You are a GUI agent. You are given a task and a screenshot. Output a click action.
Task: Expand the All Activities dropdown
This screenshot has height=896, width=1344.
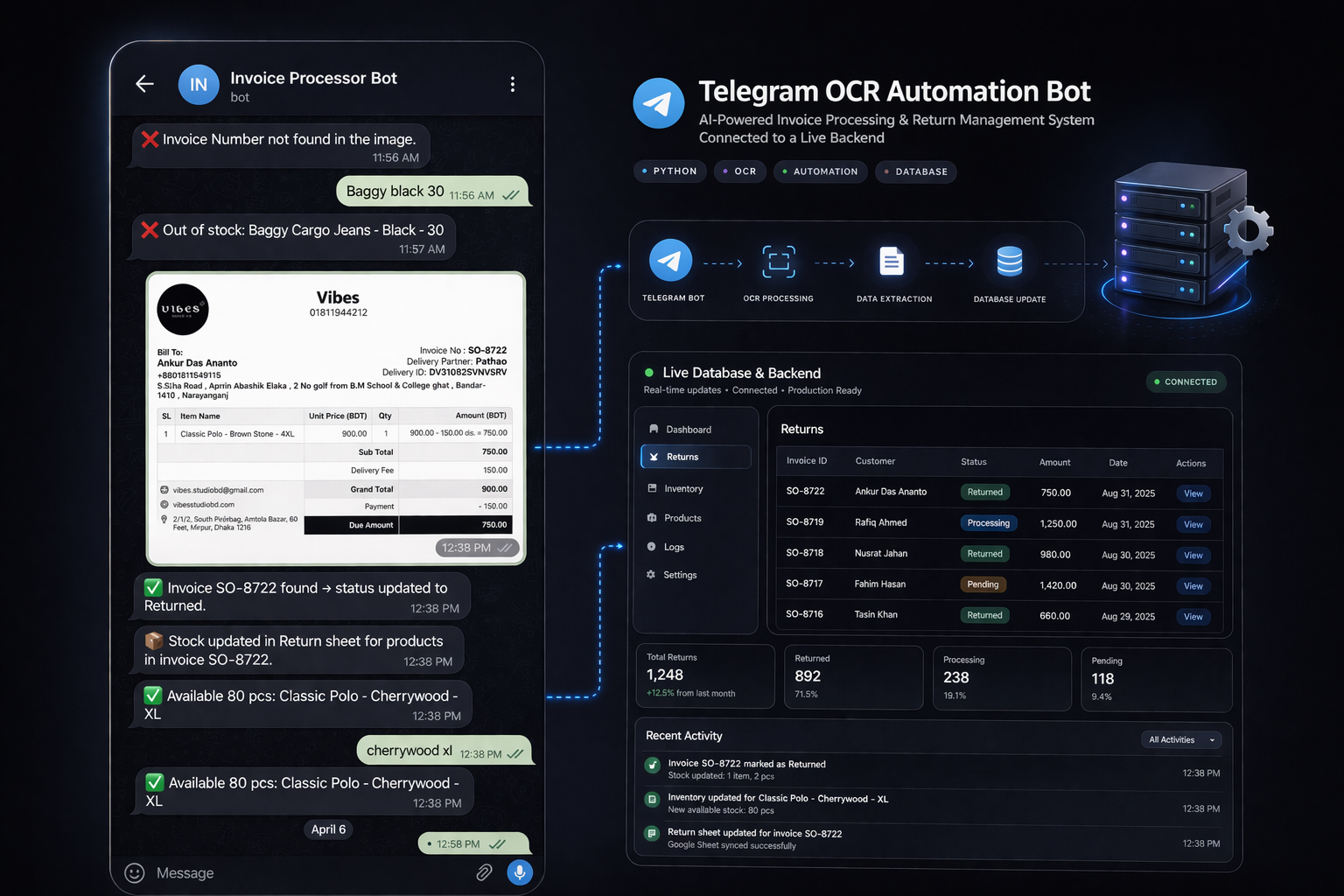[1181, 739]
